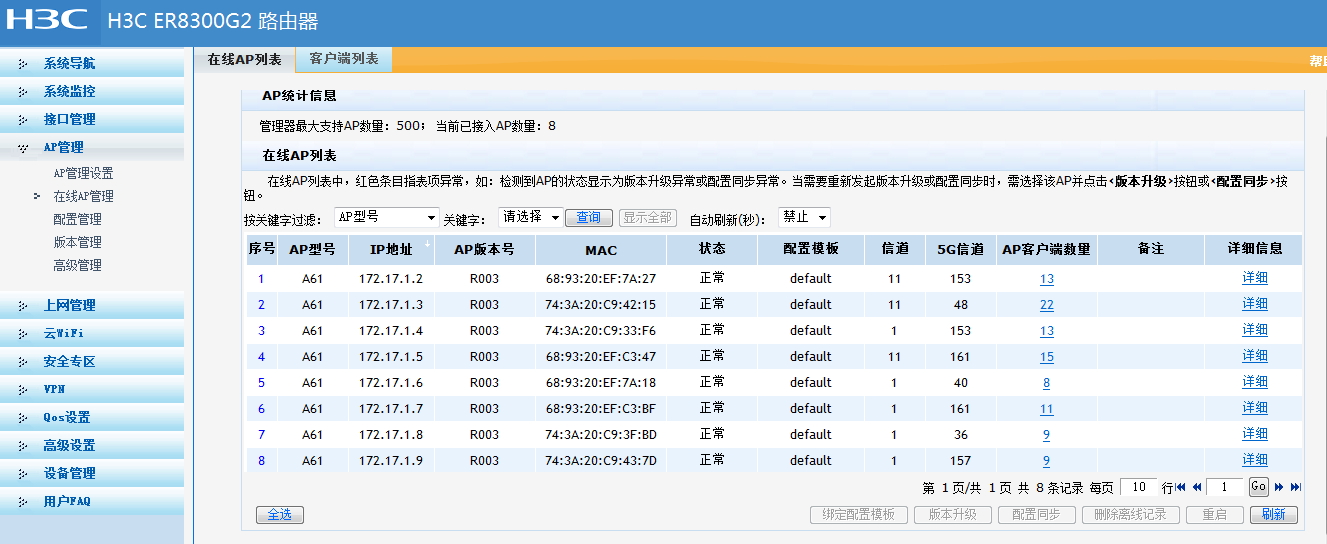Switch to the 客户端列表 tab
The image size is (1327, 544).
tap(344, 59)
